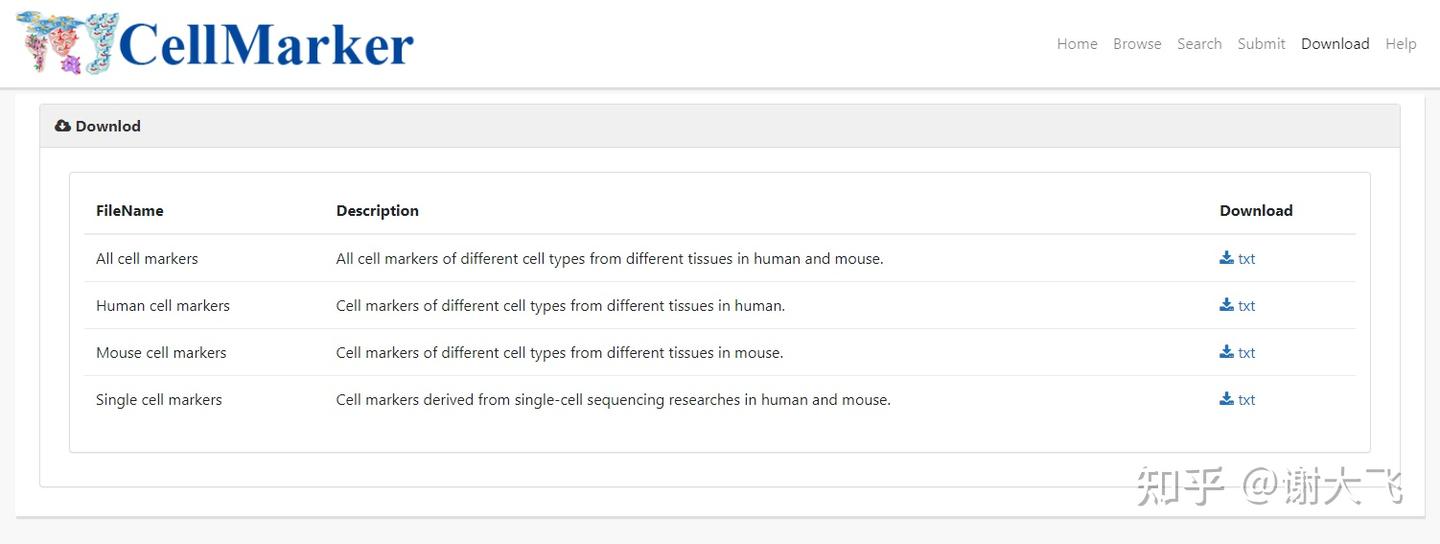The height and width of the screenshot is (544, 1440).
Task: Go to the Browse page
Action: click(1137, 44)
